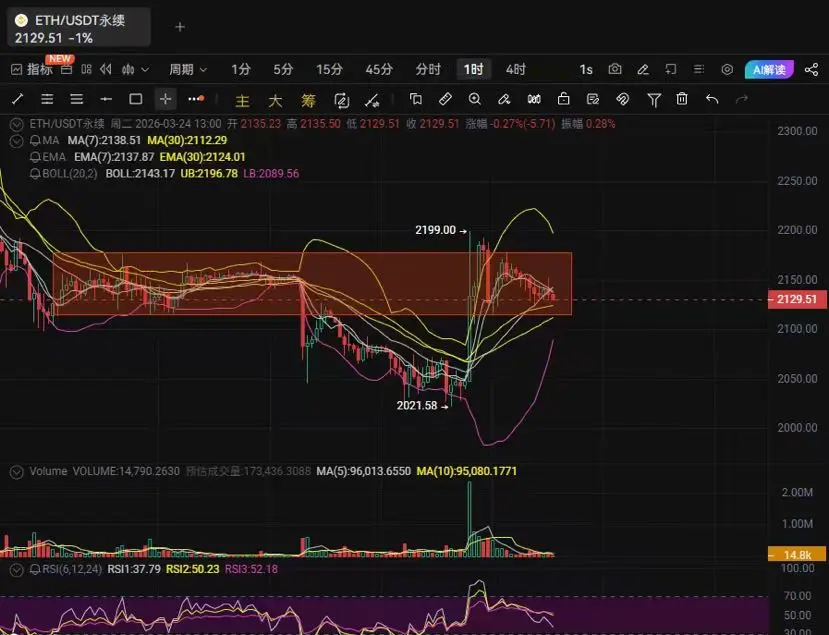829x635 pixels.
Task: Open the multi-chart grid layout icon
Action: 86,69
